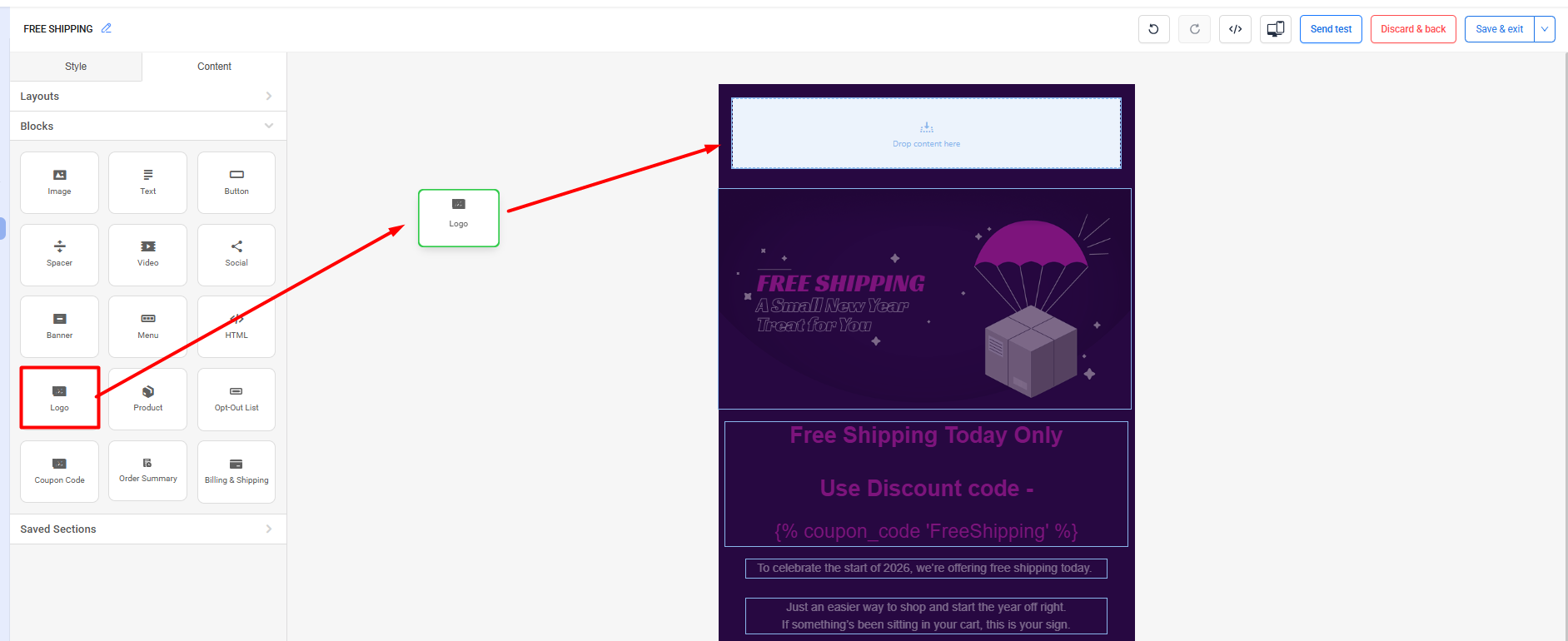1568x641 pixels.
Task: Expand the Saved Sections panel
Action: point(148,529)
